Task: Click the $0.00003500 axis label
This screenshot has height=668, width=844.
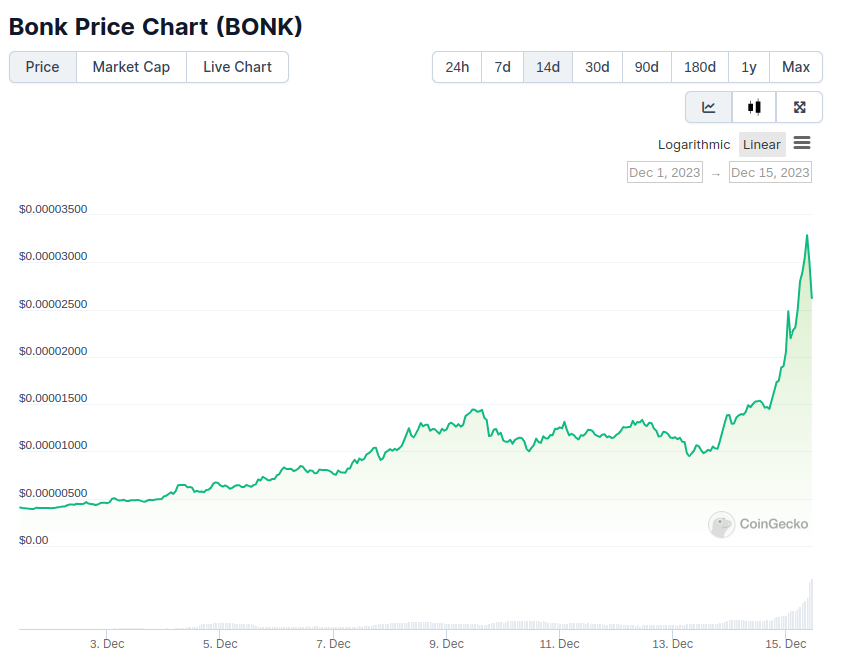Action: [x=53, y=209]
